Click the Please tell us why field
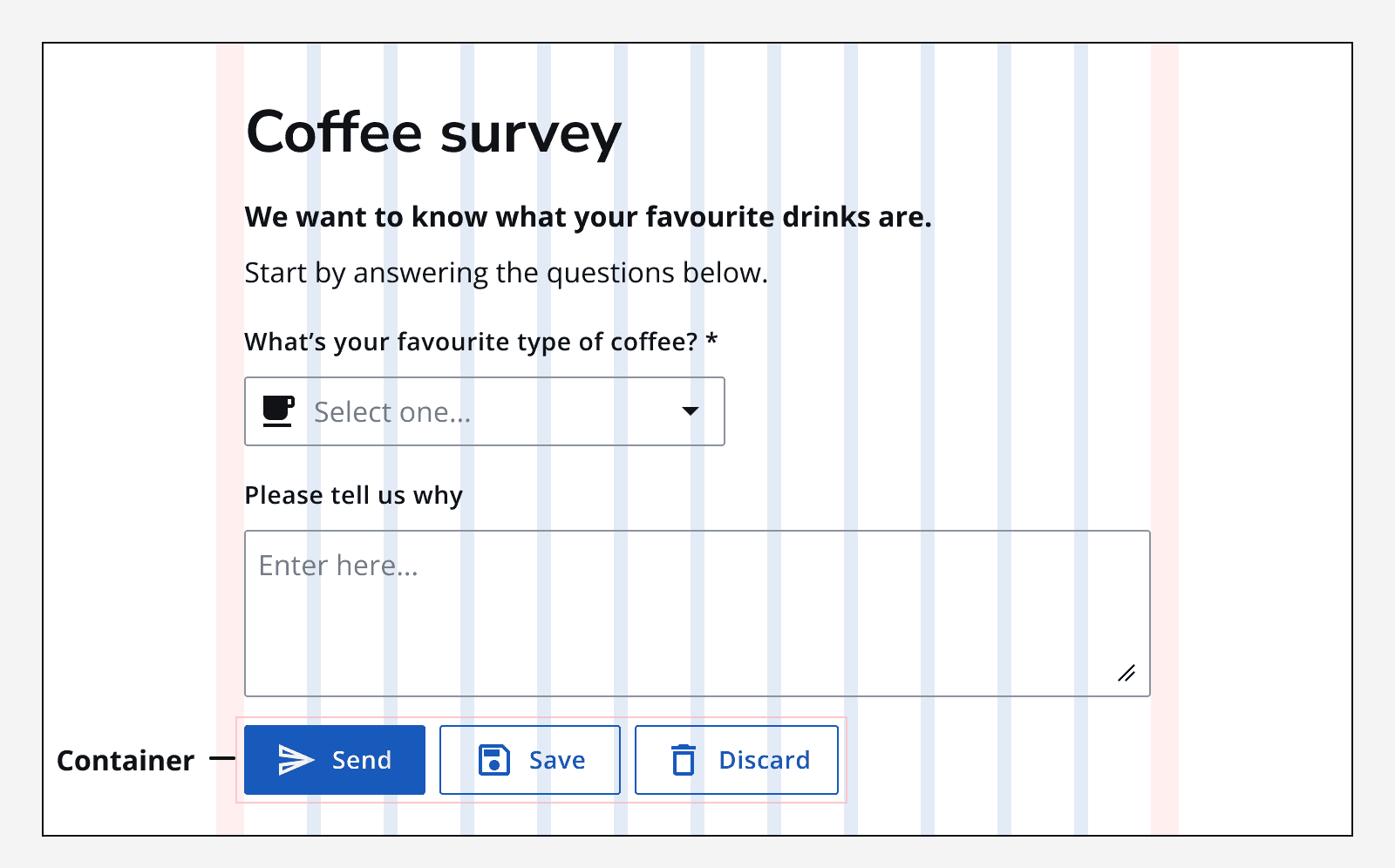The width and height of the screenshot is (1395, 868). point(353,495)
